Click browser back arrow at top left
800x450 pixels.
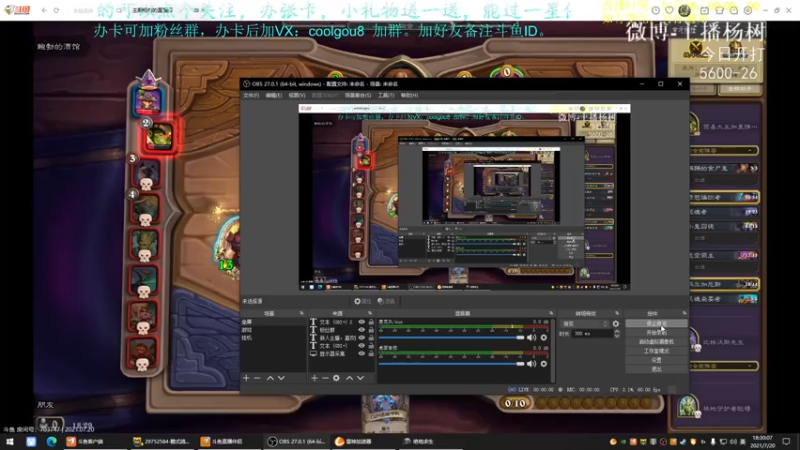[44, 10]
